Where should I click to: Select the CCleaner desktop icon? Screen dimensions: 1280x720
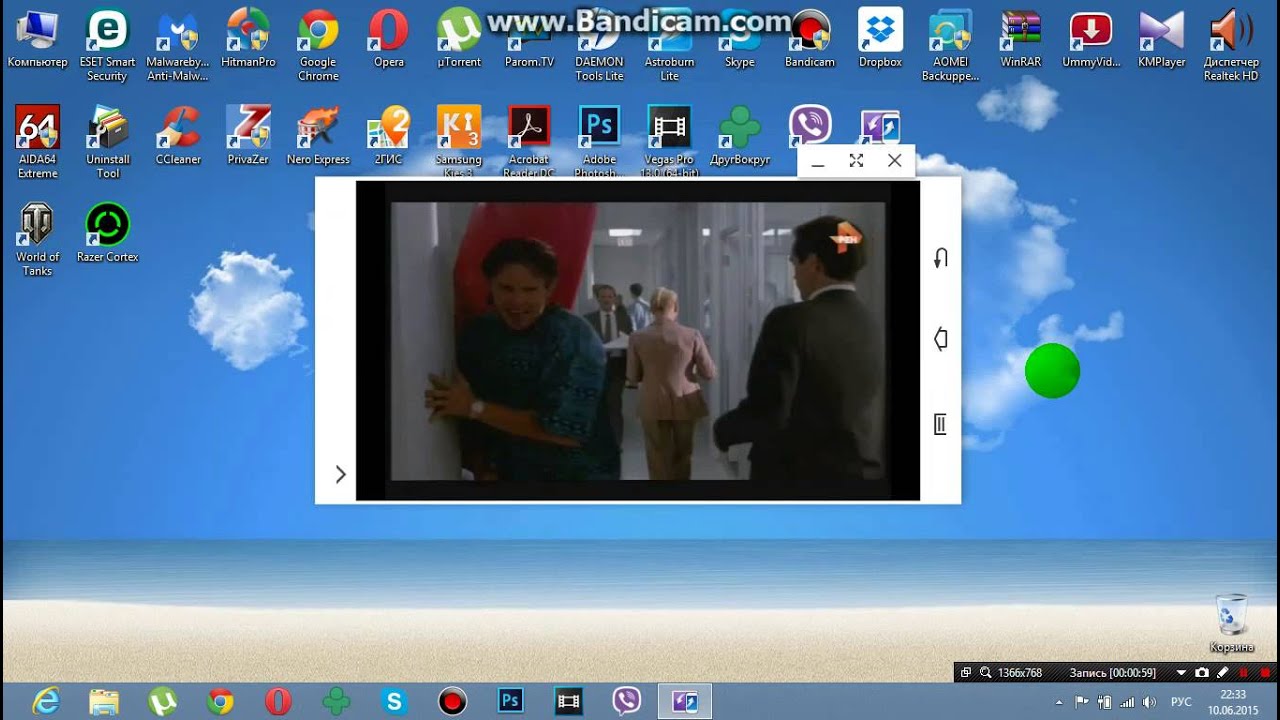click(x=178, y=136)
